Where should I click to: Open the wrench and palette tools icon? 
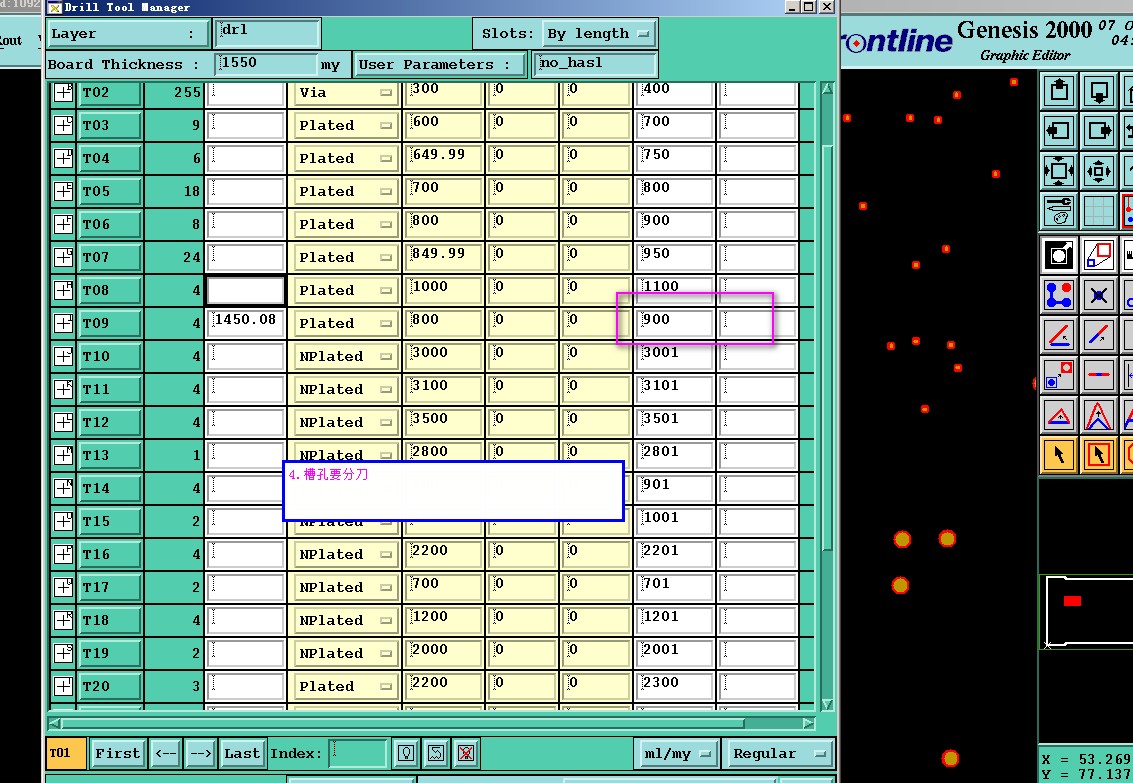tap(1059, 211)
